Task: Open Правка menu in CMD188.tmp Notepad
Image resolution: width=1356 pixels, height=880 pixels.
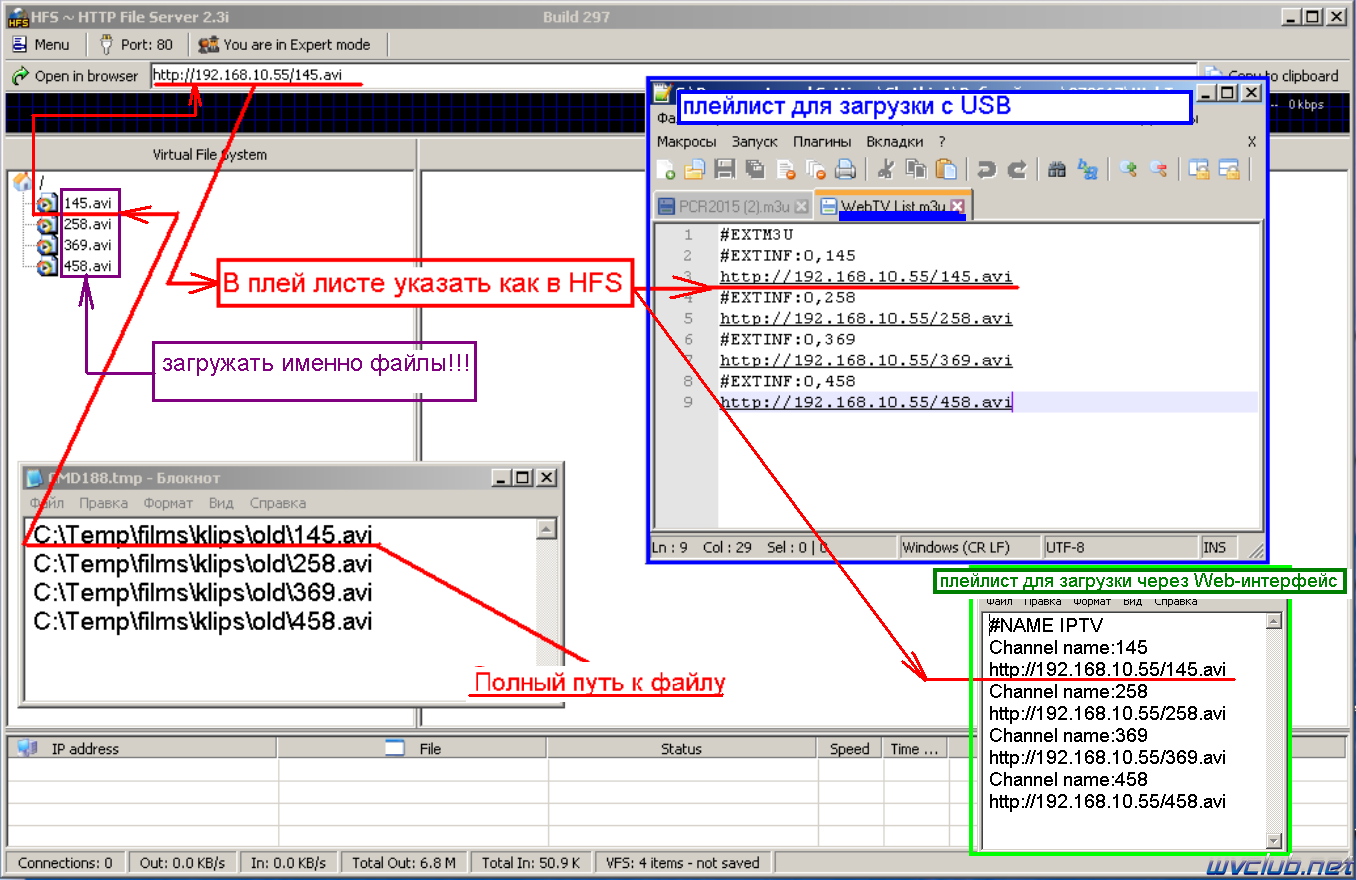Action: click(104, 503)
